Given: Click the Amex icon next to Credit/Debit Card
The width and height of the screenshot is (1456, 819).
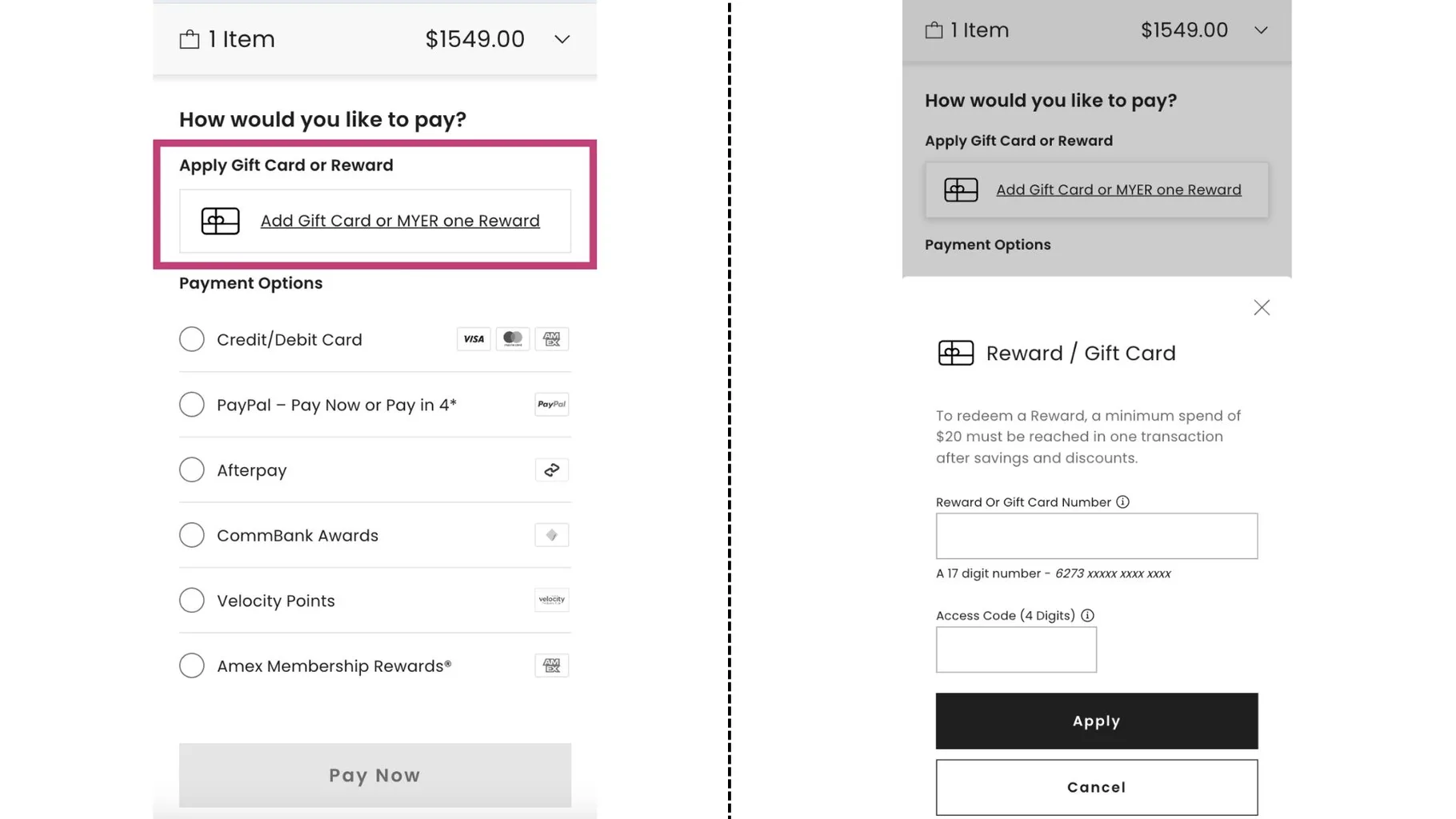Looking at the screenshot, I should pyautogui.click(x=551, y=338).
